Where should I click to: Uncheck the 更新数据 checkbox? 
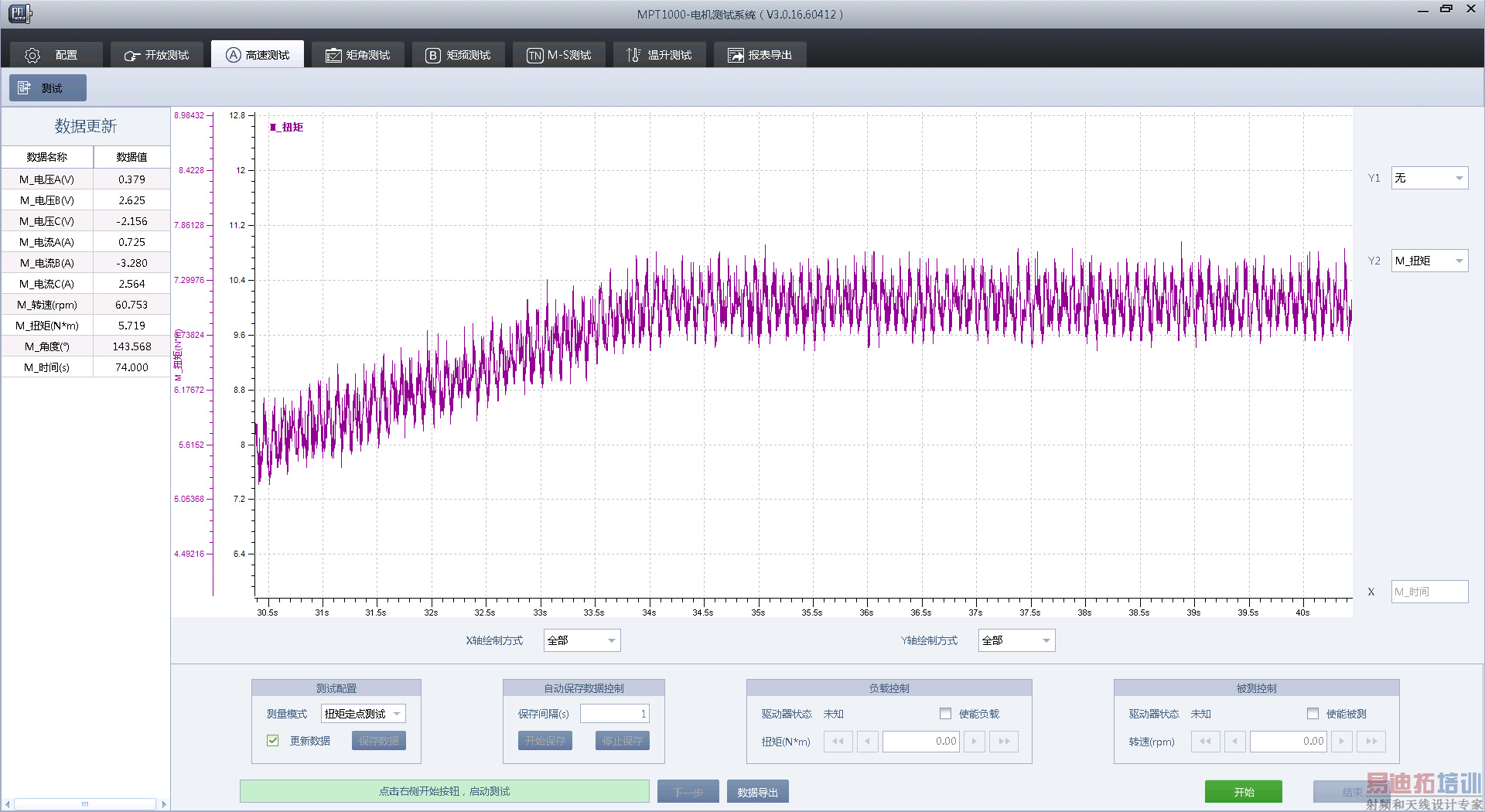click(273, 741)
